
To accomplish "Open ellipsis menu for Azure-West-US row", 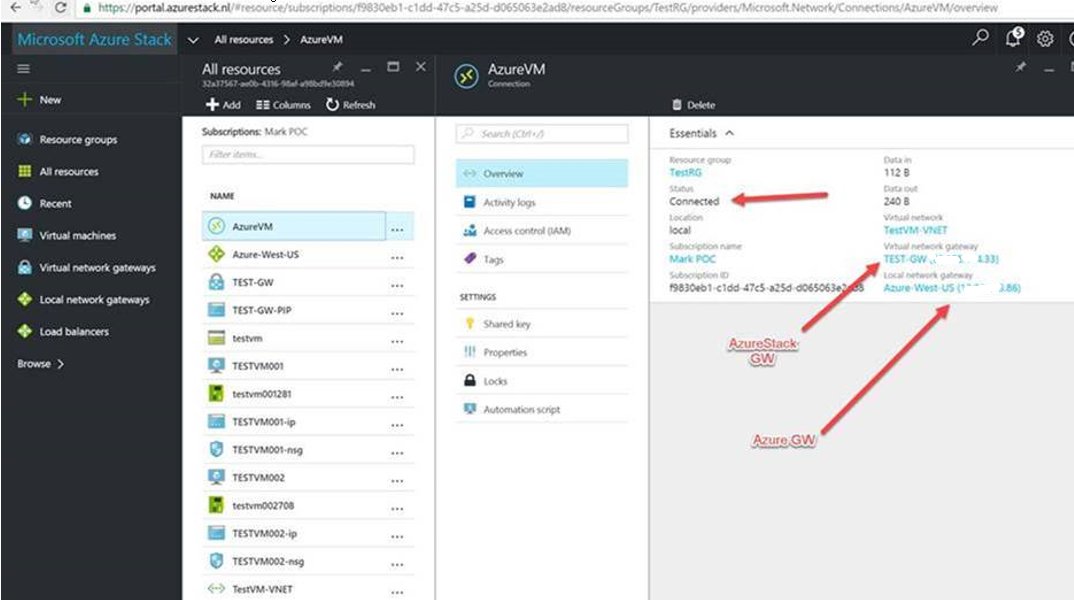I will tap(397, 258).
